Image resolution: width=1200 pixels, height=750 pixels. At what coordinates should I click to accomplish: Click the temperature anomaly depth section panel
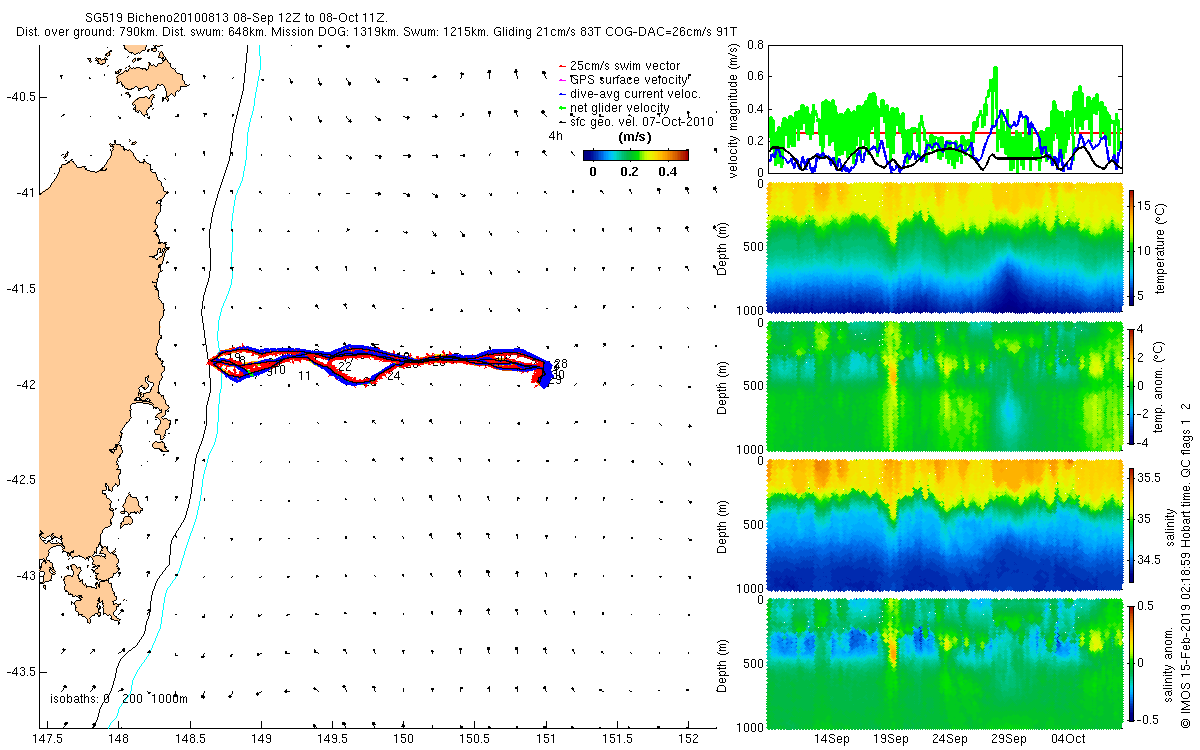tap(945, 385)
